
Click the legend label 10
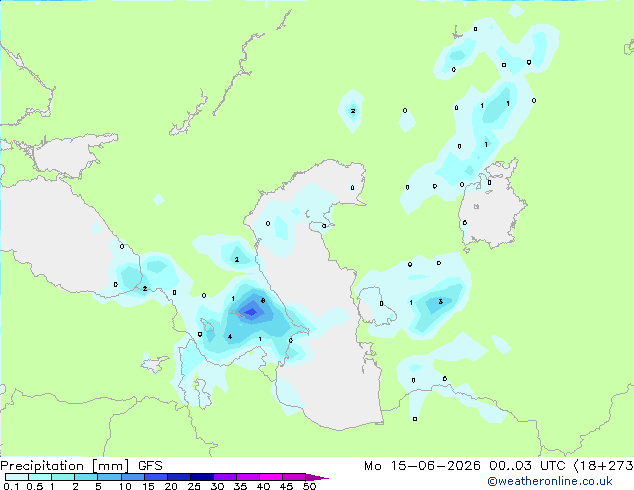pos(125,486)
